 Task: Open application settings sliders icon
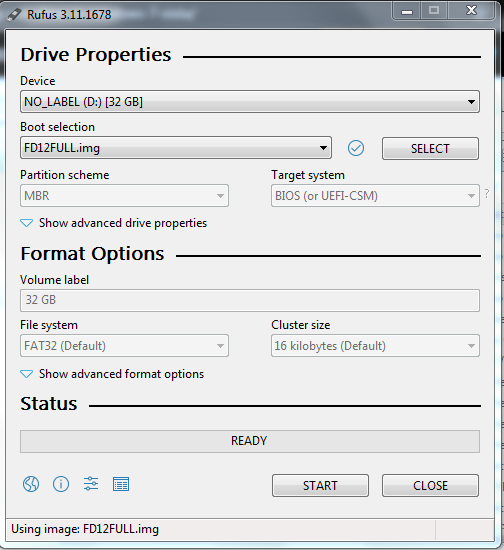click(x=91, y=484)
